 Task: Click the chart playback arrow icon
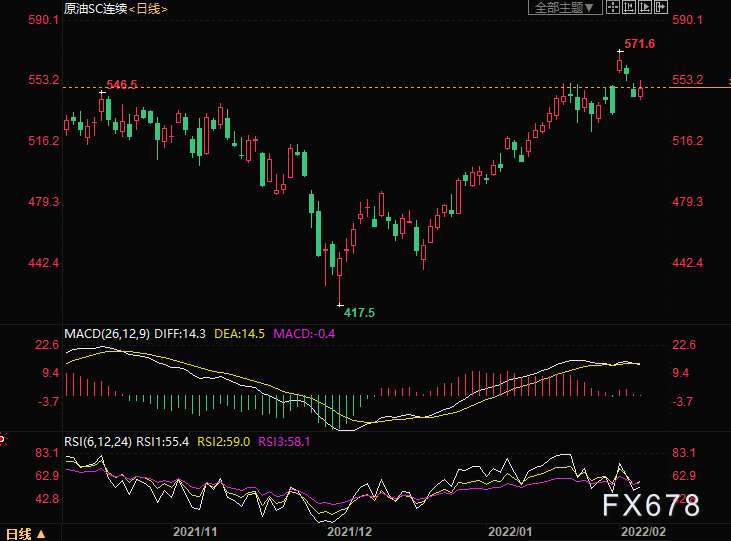tap(645, 7)
